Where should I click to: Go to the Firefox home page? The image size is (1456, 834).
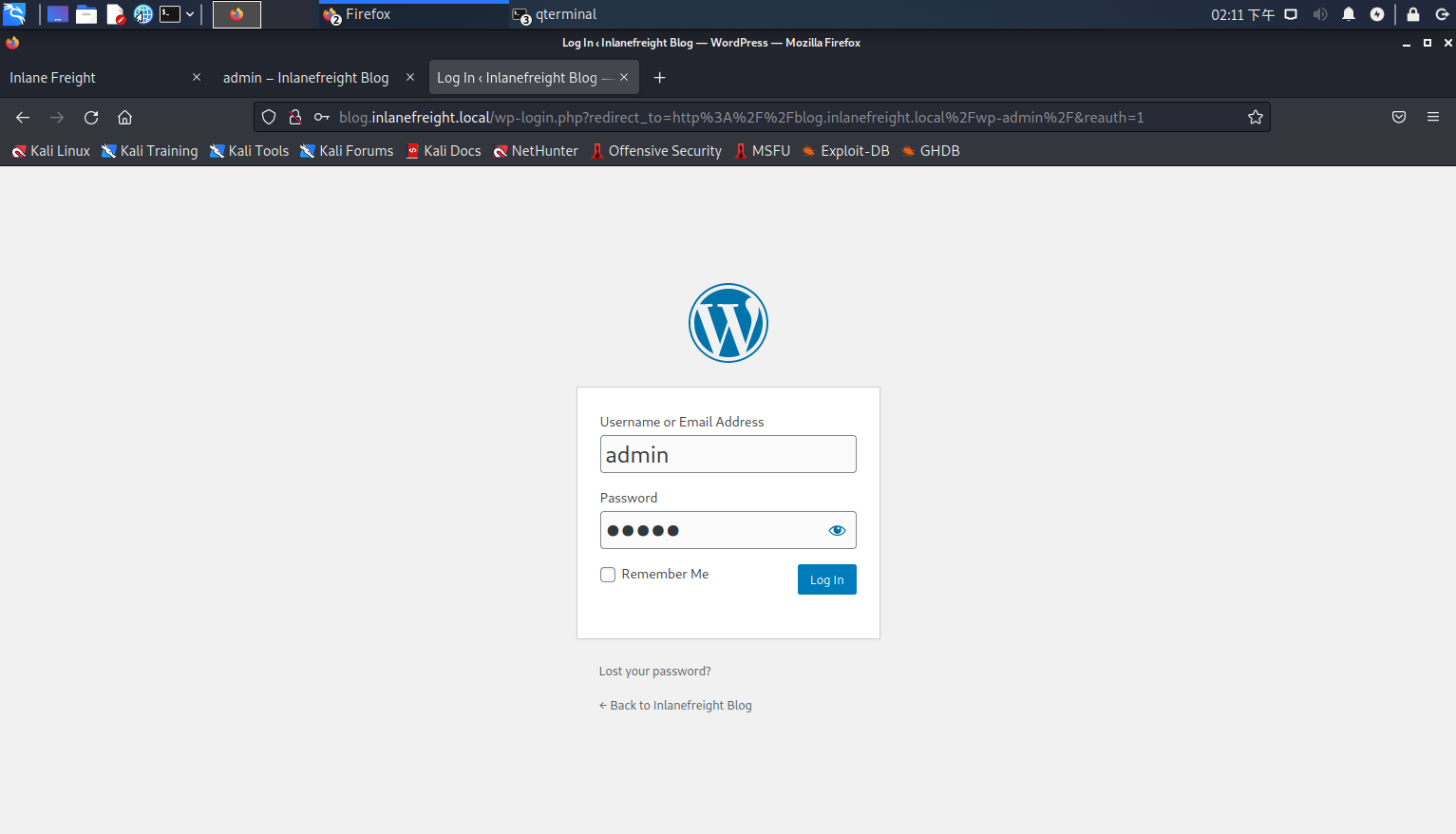[x=124, y=118]
